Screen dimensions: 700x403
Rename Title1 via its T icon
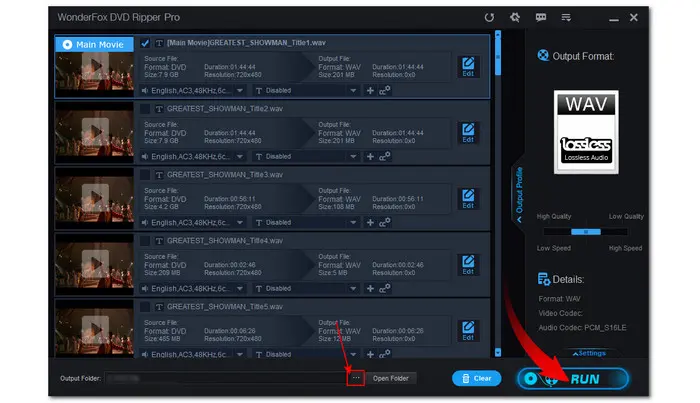coord(159,43)
